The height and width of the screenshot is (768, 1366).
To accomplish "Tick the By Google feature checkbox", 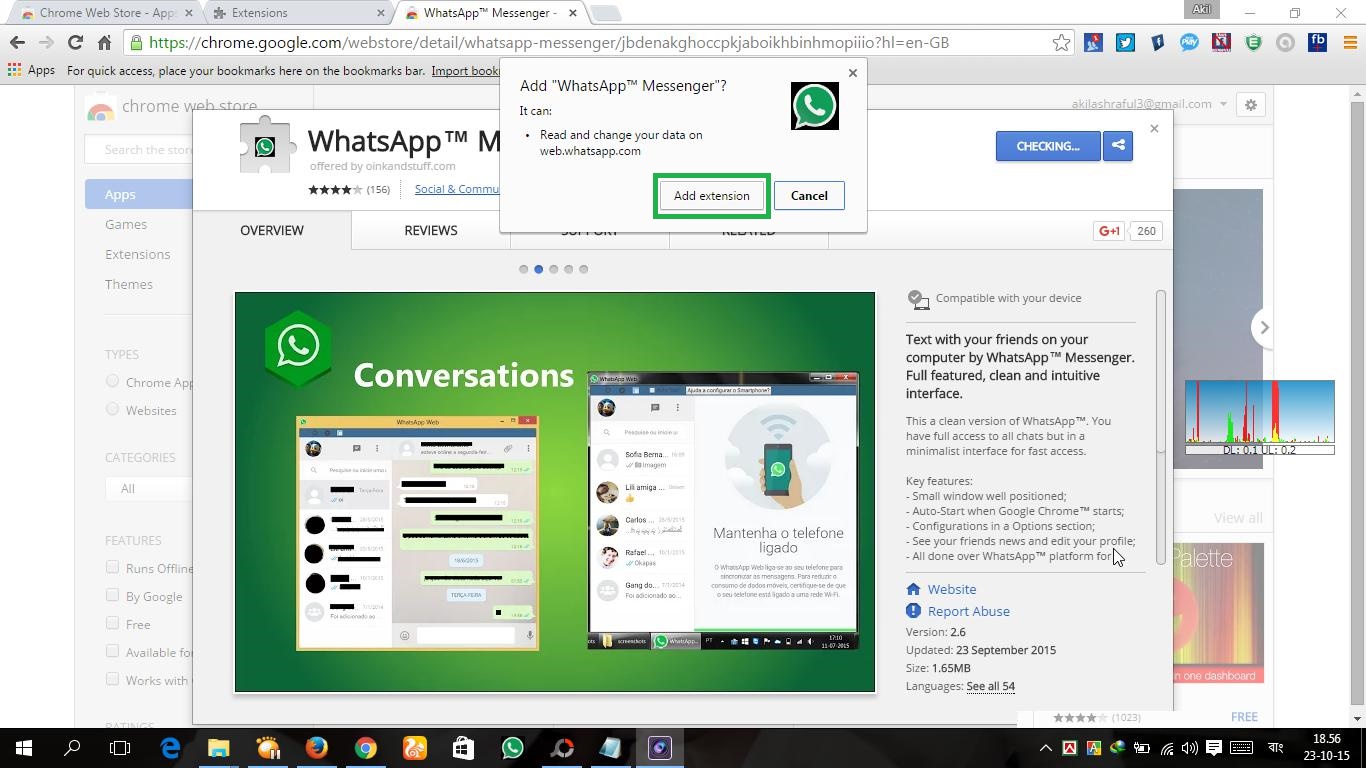I will (112, 595).
